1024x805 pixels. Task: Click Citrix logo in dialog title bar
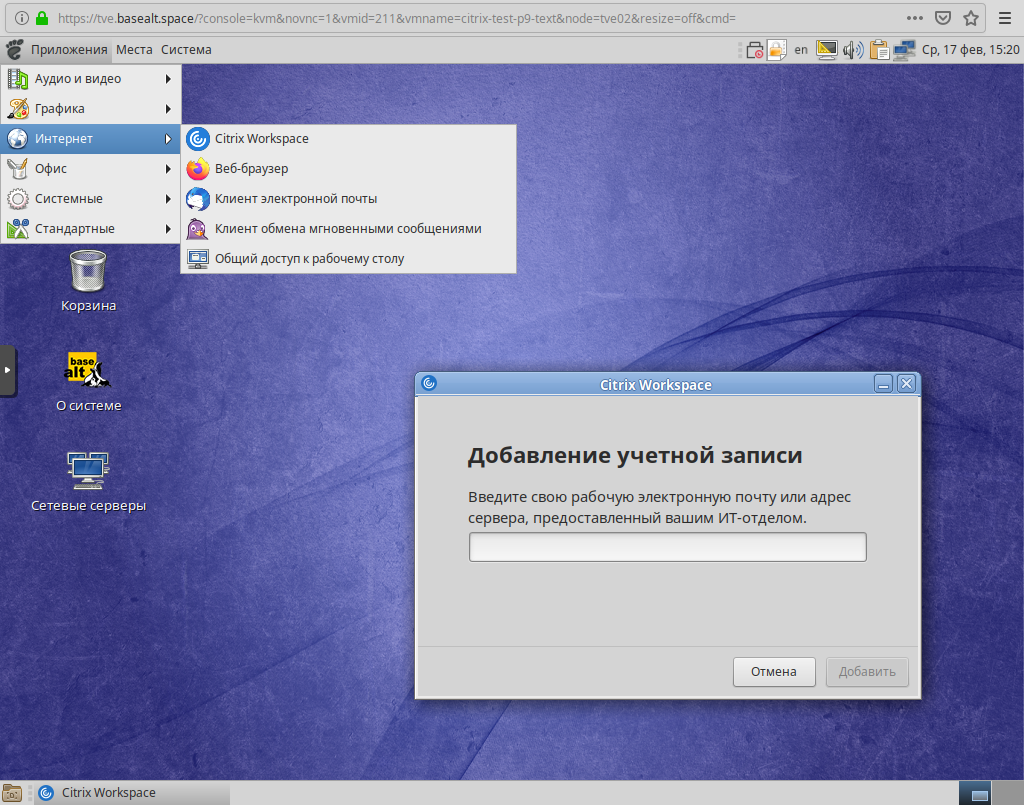pos(429,383)
